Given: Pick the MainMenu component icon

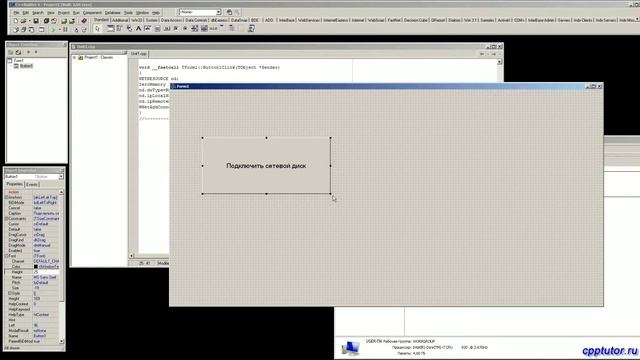Looking at the screenshot, I should (120, 29).
